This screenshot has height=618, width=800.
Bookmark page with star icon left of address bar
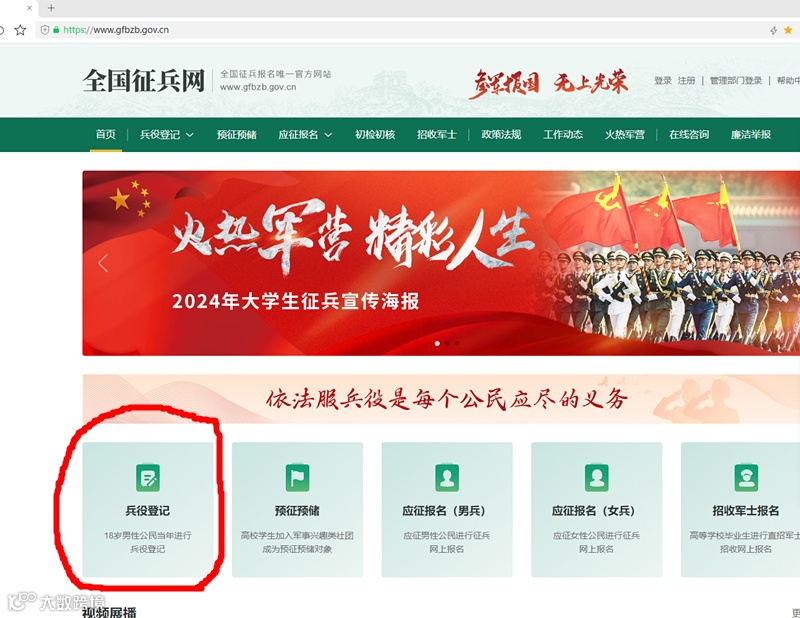tap(20, 30)
